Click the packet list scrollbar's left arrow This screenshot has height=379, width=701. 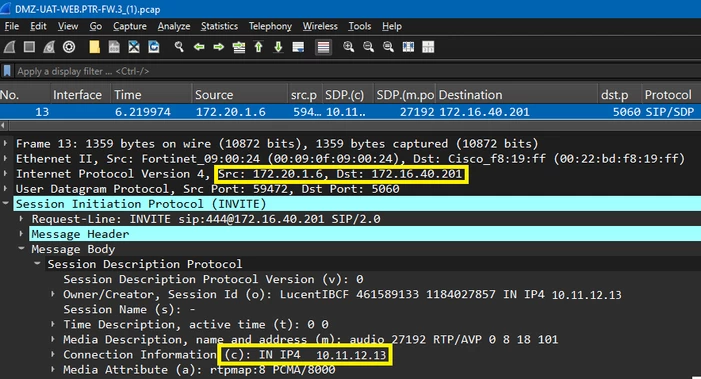3,126
